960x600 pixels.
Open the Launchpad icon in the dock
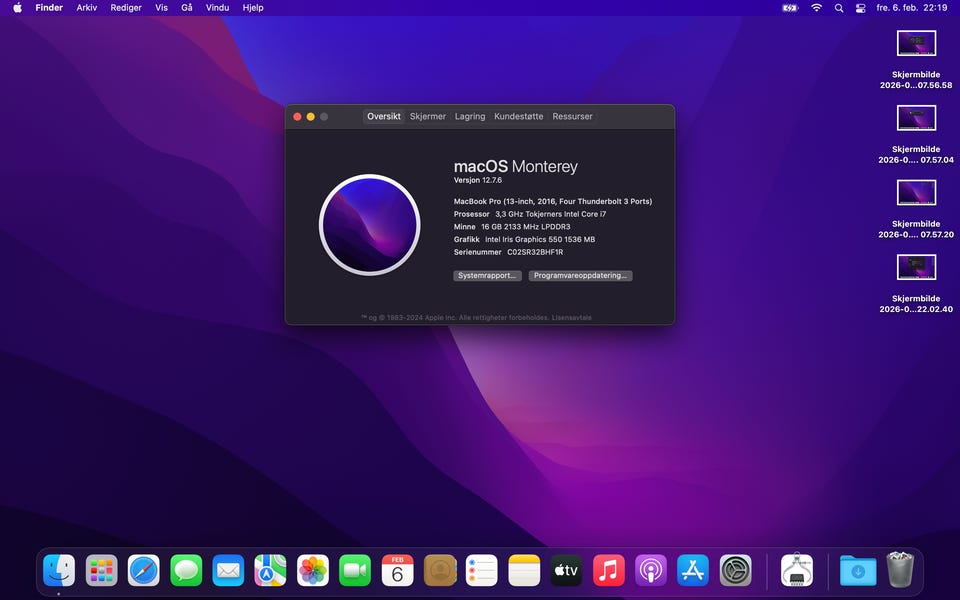pos(101,571)
